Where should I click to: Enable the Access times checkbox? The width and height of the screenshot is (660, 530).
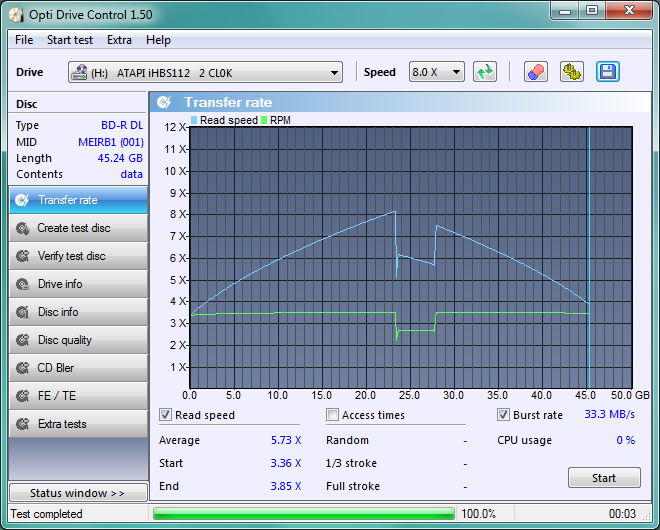coord(332,415)
